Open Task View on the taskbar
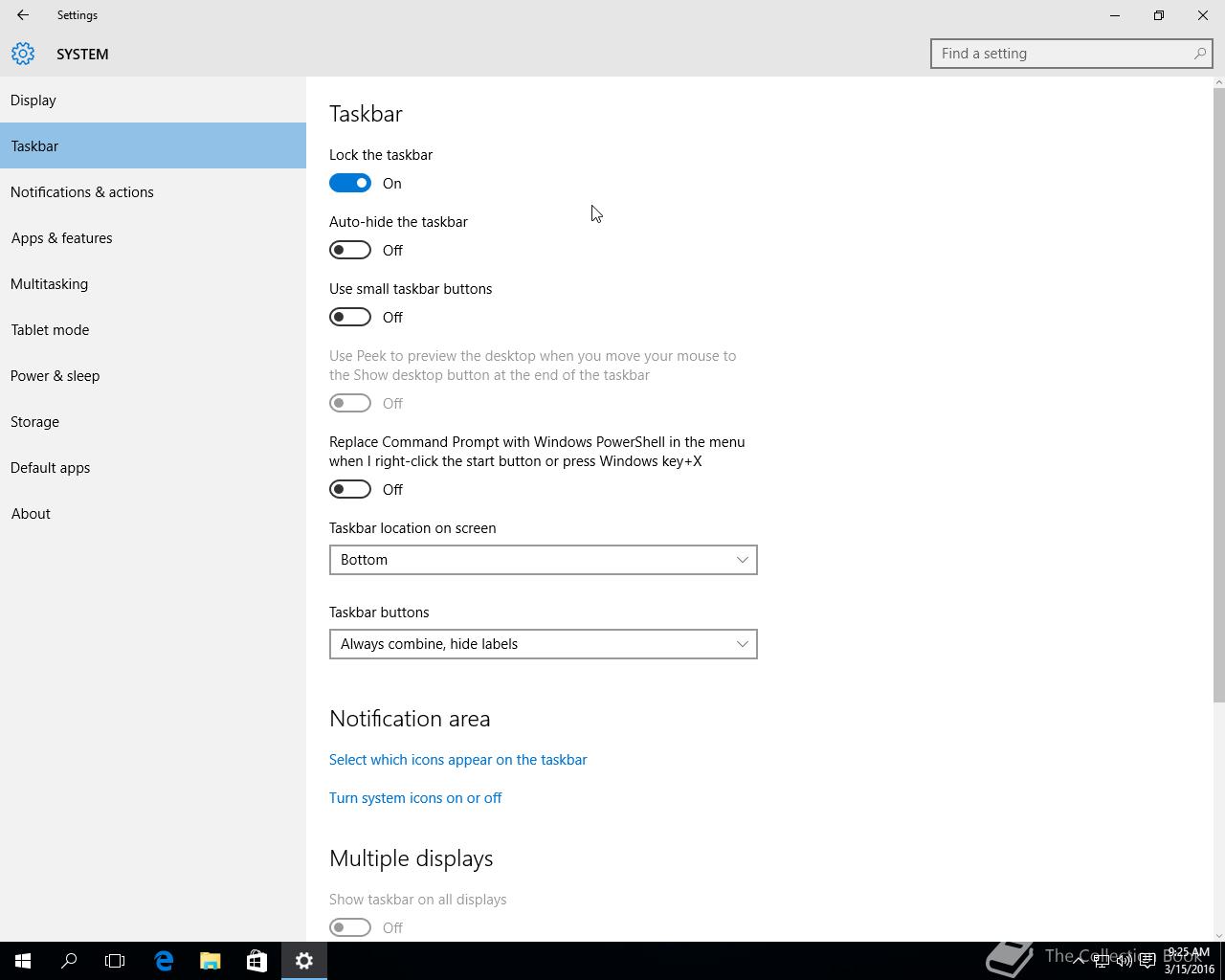 (x=115, y=961)
